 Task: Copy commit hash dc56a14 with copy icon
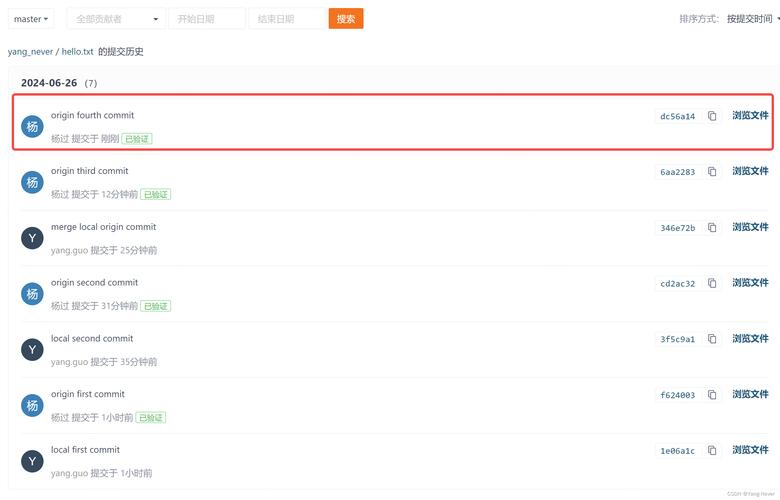[712, 116]
